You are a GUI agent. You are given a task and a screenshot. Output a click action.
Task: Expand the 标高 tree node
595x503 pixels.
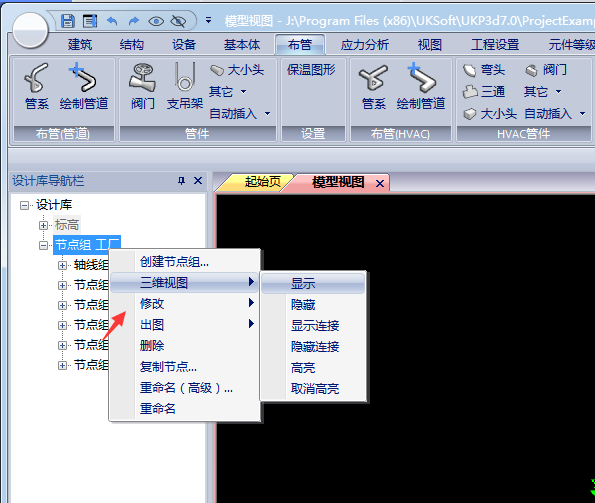pos(43,225)
